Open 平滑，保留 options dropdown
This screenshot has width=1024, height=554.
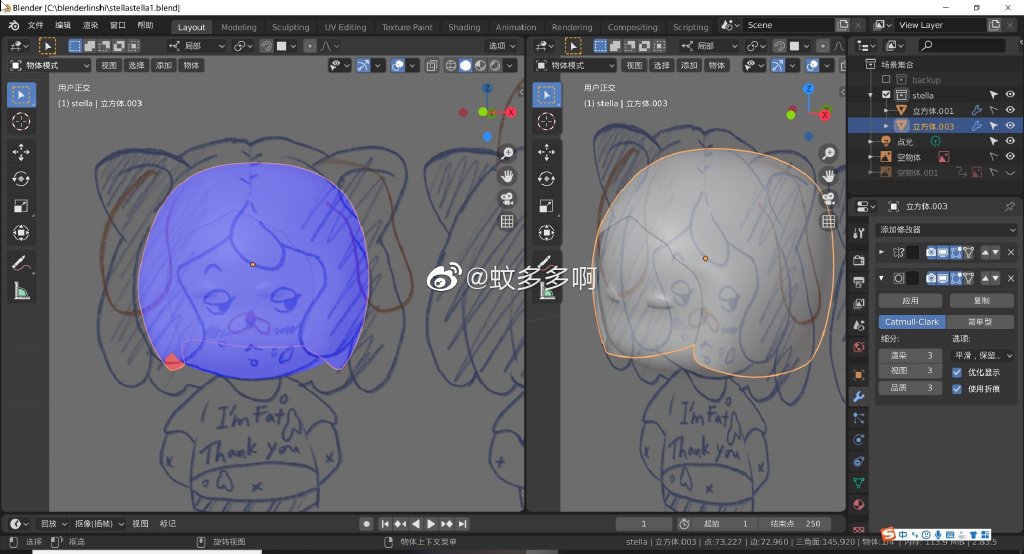(981, 355)
